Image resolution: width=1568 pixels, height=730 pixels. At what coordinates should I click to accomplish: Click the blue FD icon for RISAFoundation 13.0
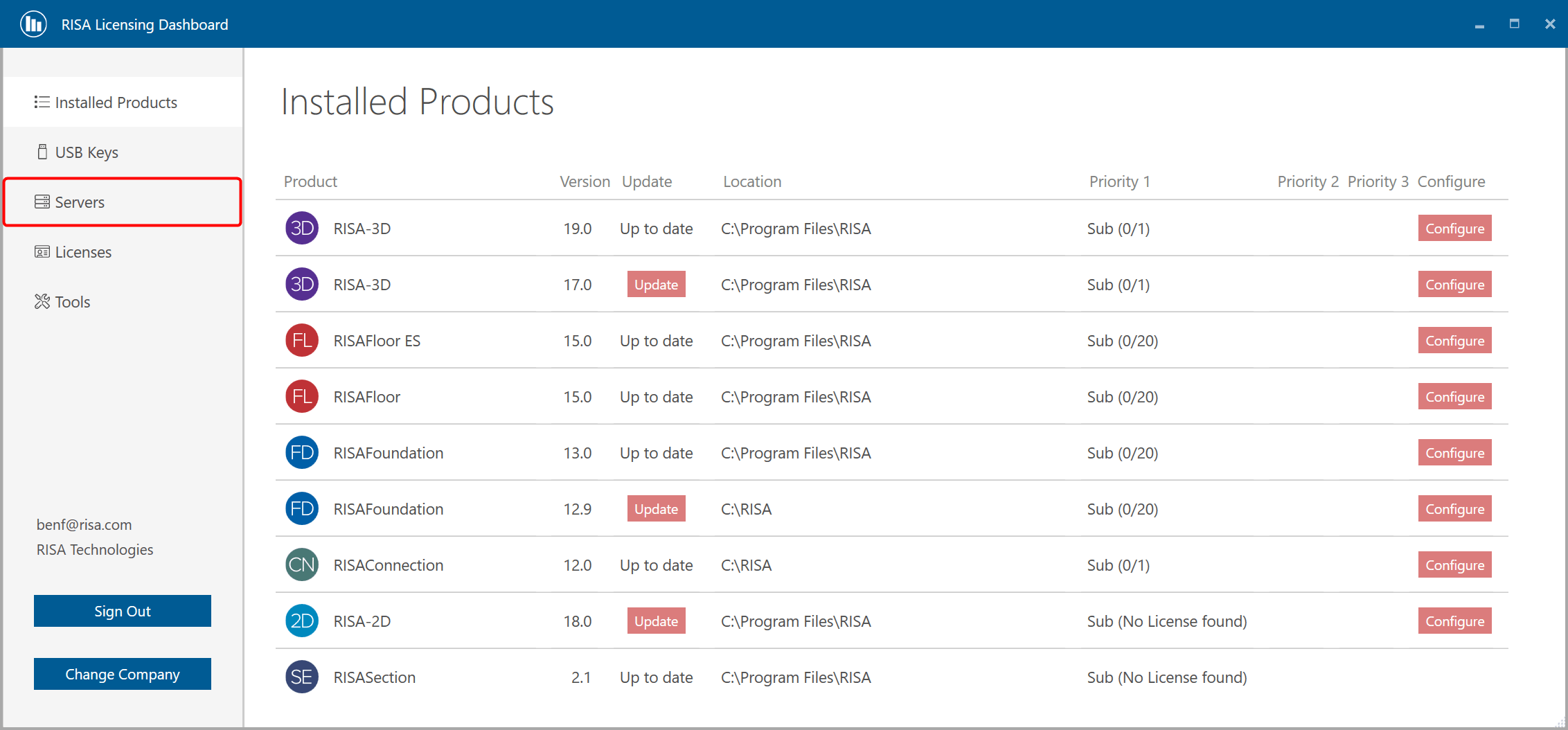tap(302, 453)
